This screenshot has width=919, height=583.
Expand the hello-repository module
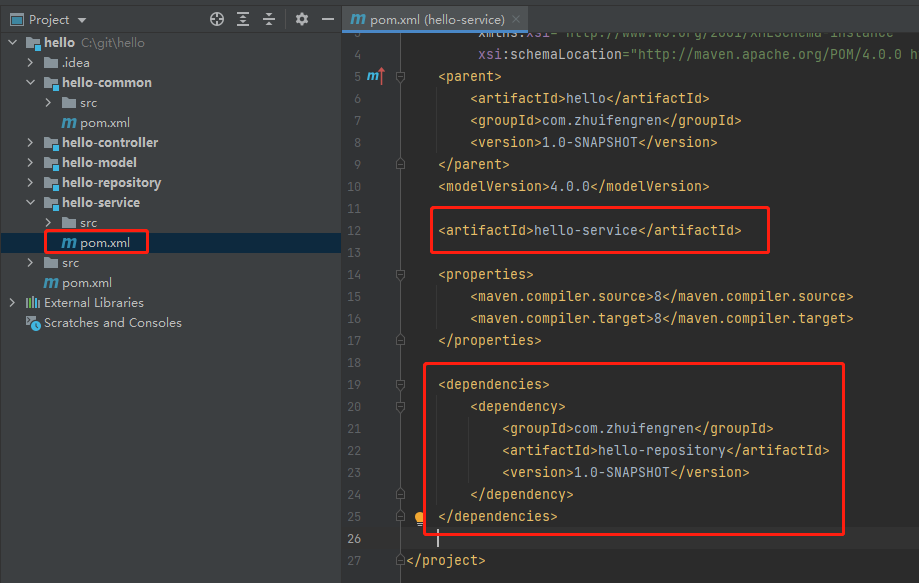click(30, 182)
